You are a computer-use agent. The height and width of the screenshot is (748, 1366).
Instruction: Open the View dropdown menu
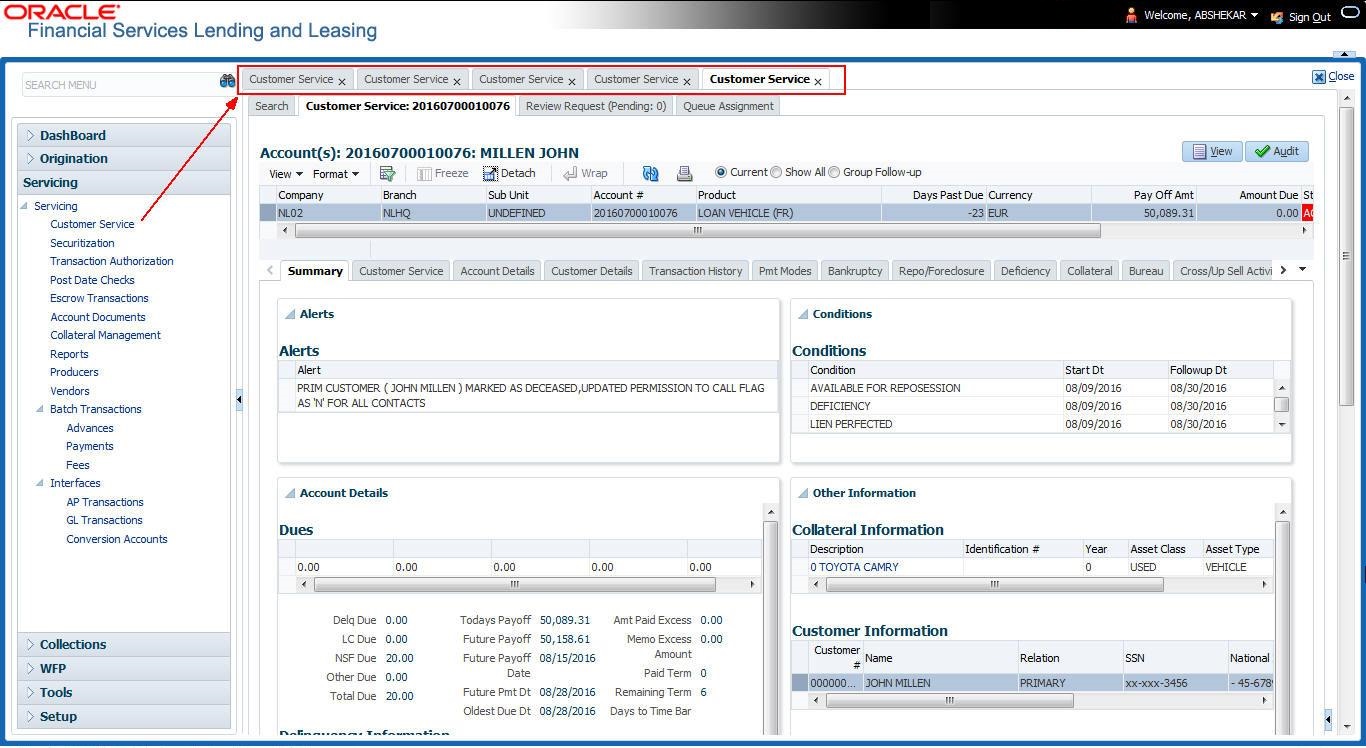tap(285, 173)
